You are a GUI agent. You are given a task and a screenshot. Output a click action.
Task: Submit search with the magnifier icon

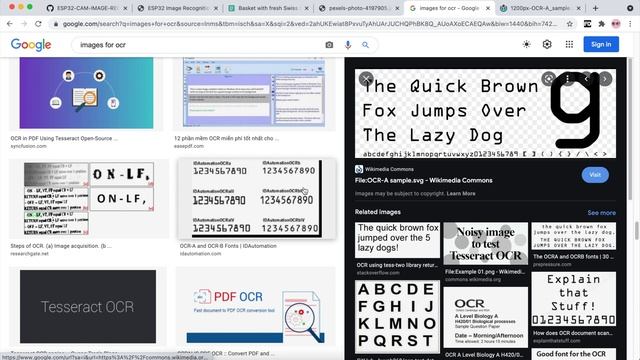click(365, 45)
